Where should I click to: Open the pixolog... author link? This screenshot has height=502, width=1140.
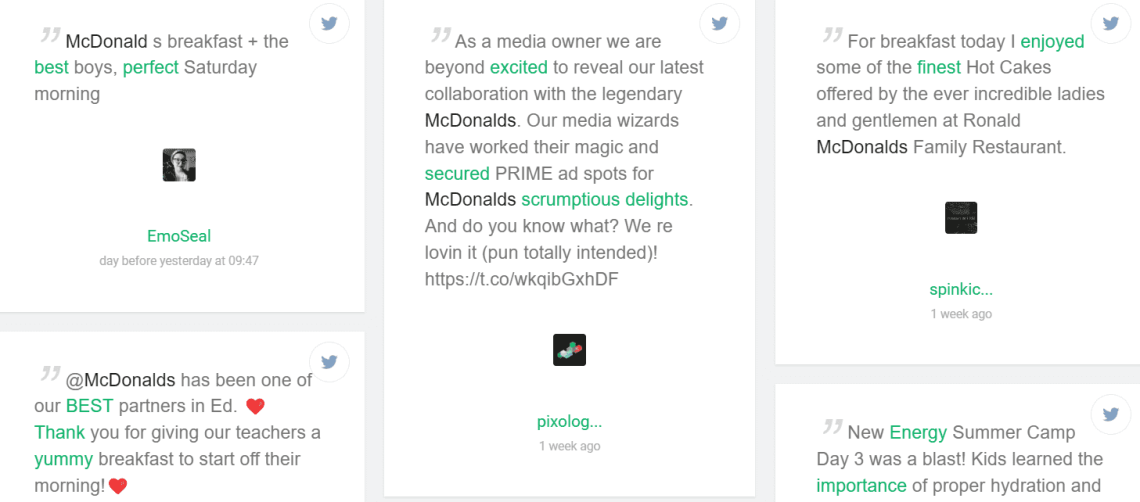click(569, 422)
